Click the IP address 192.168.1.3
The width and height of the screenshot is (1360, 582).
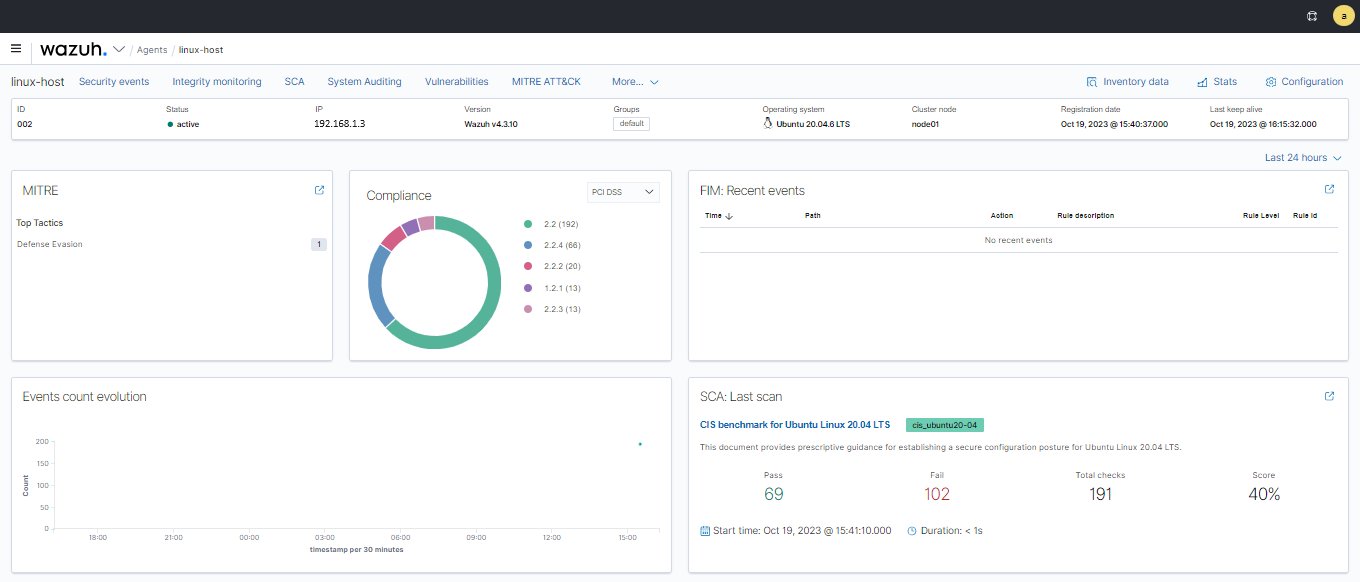[340, 125]
